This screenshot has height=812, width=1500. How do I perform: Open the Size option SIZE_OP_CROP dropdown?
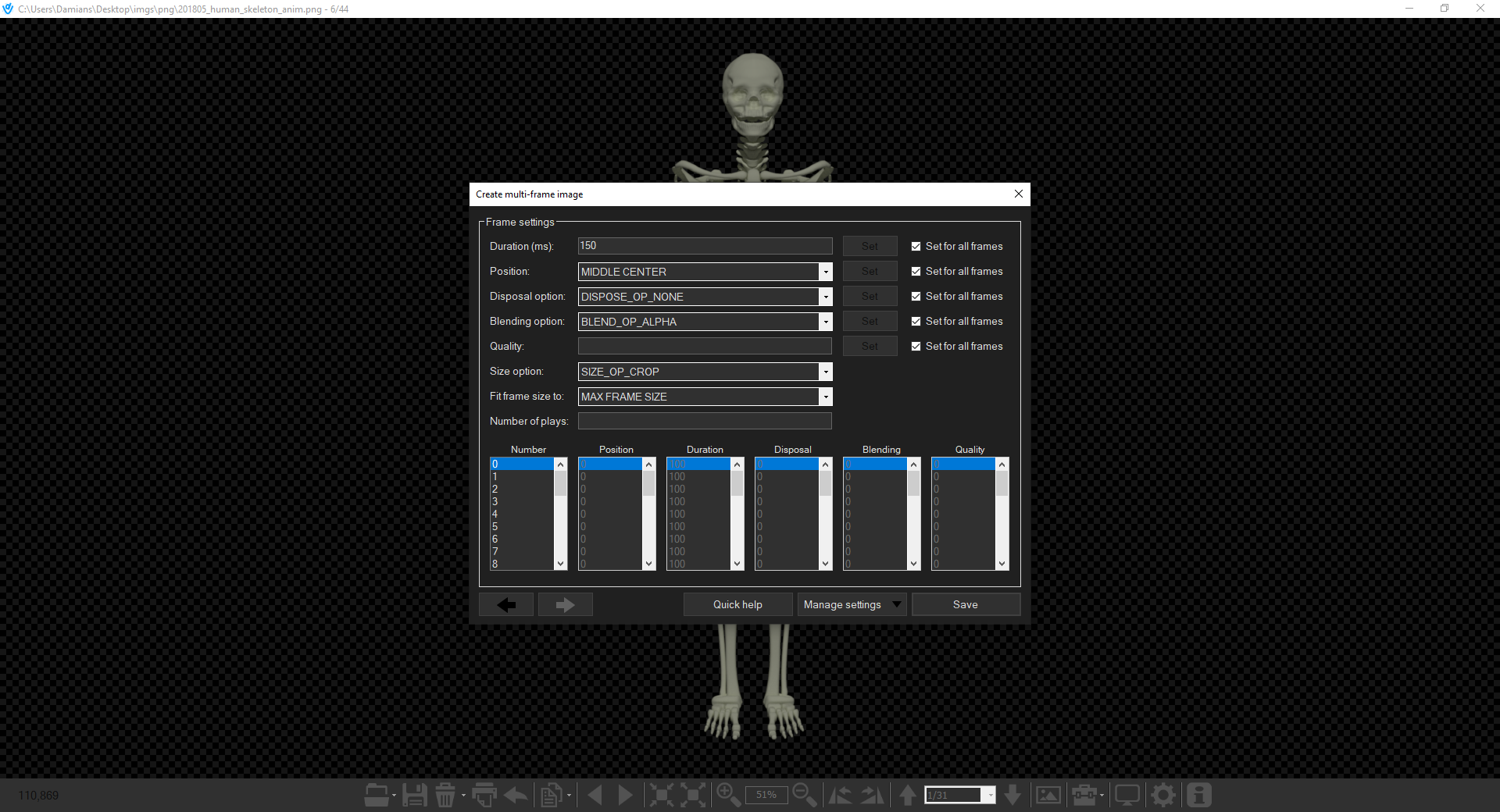coord(705,372)
